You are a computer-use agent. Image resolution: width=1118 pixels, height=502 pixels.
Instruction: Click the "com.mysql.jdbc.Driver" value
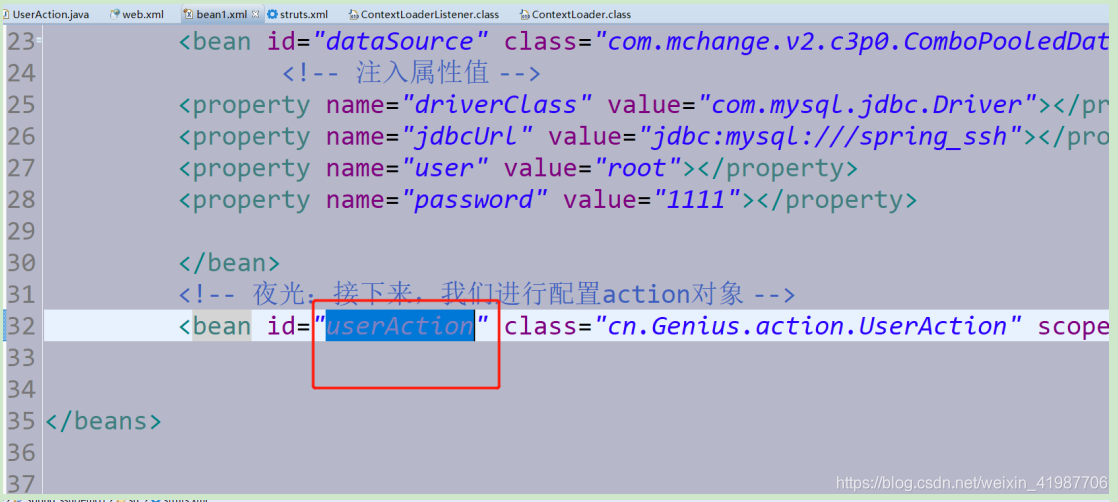tap(867, 105)
